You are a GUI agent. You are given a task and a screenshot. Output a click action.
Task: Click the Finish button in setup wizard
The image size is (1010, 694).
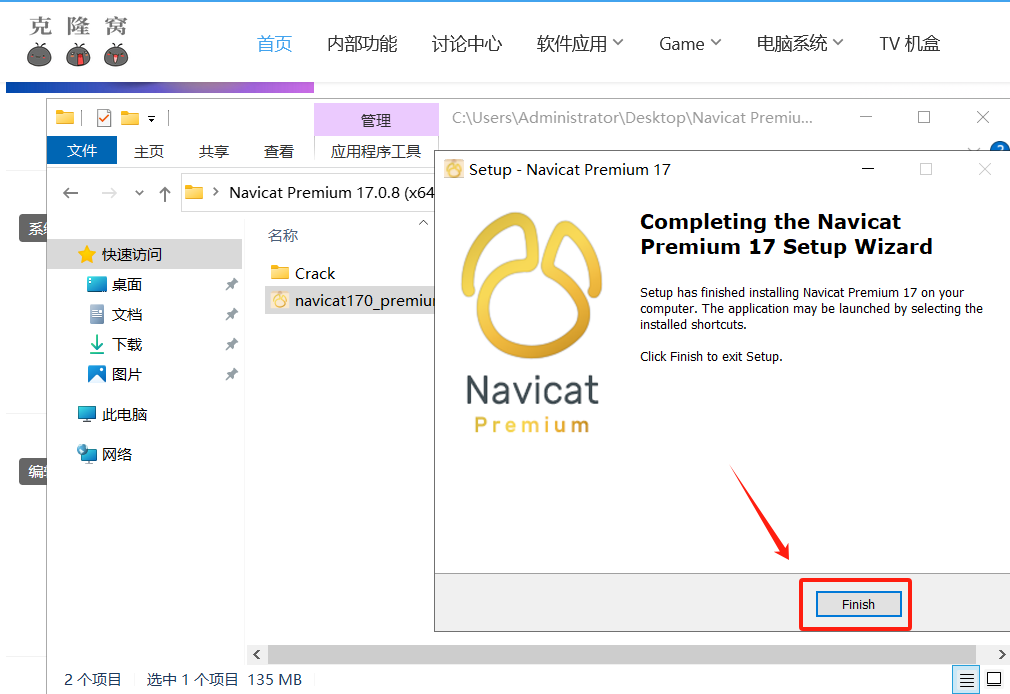(x=858, y=604)
